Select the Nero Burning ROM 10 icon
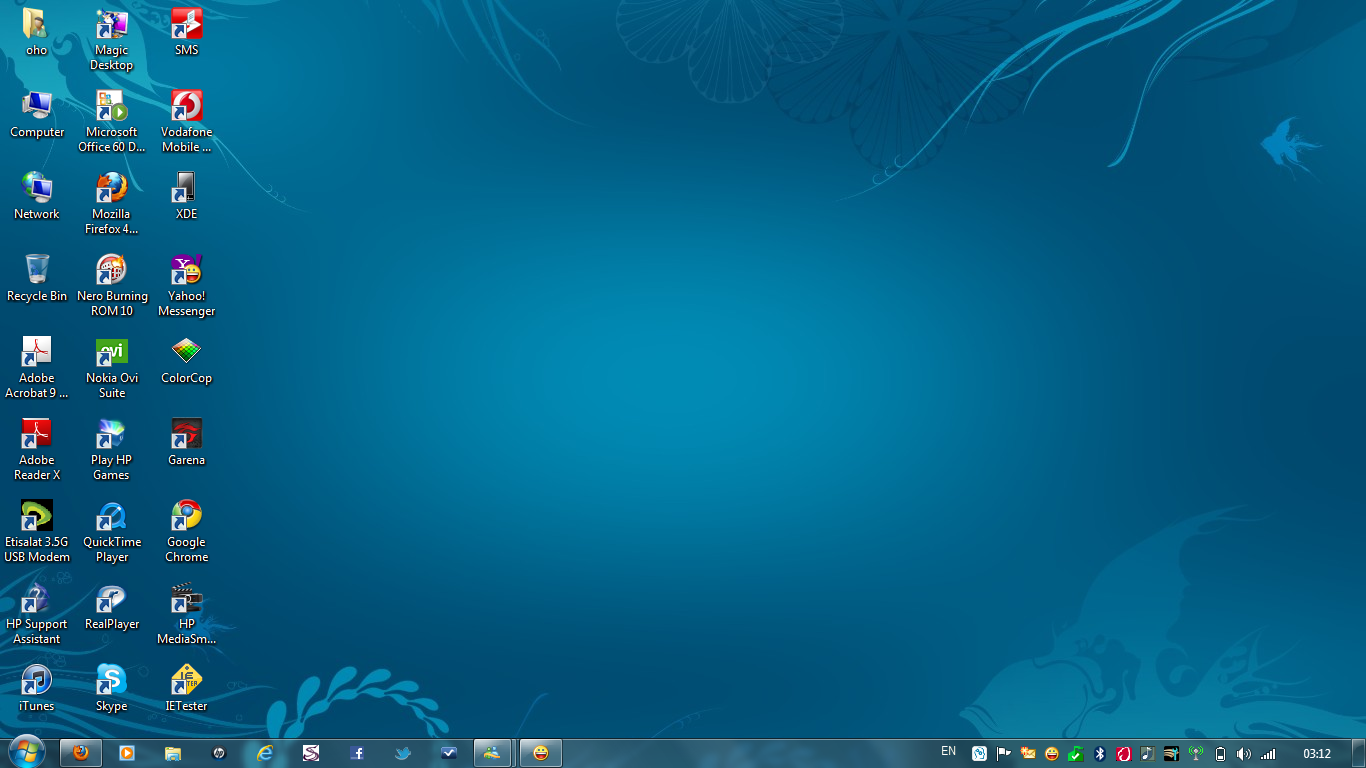This screenshot has width=1366, height=768. click(x=111, y=270)
